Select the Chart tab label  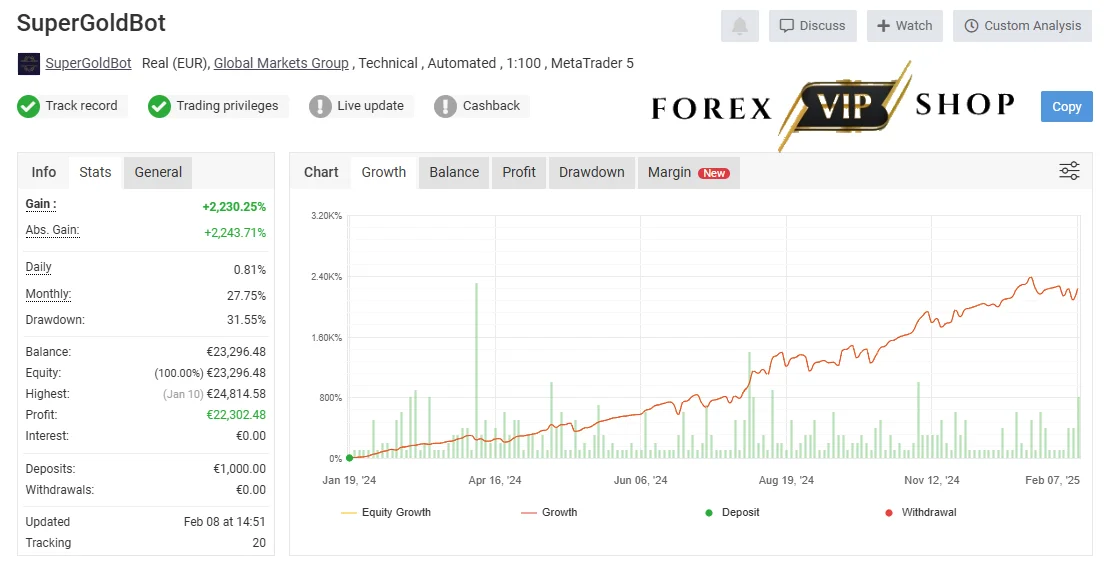click(x=321, y=172)
